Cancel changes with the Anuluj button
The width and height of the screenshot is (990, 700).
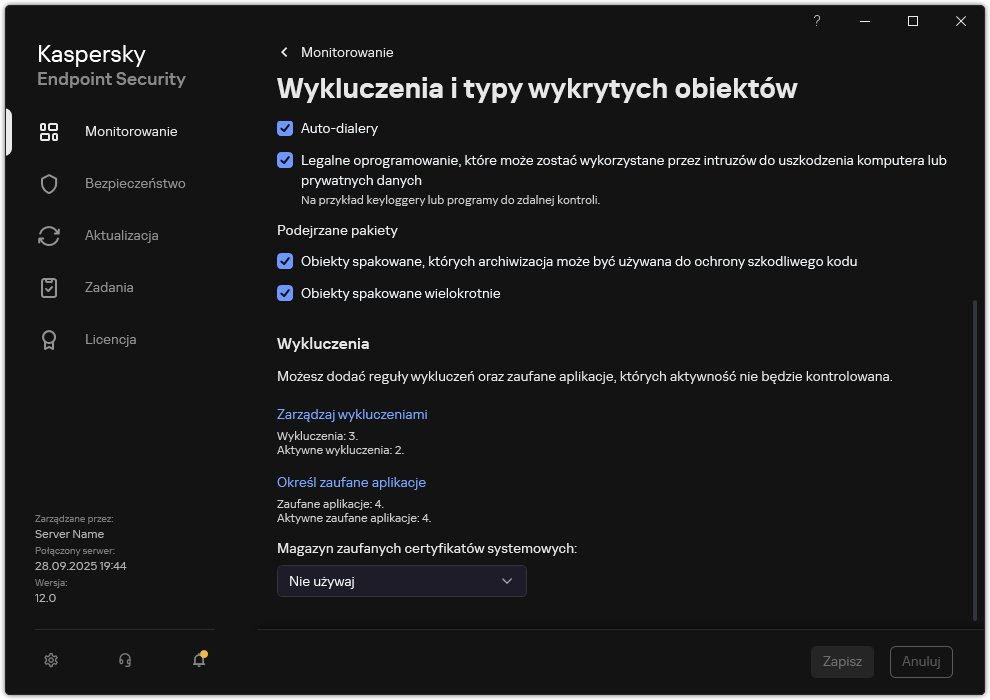920,661
